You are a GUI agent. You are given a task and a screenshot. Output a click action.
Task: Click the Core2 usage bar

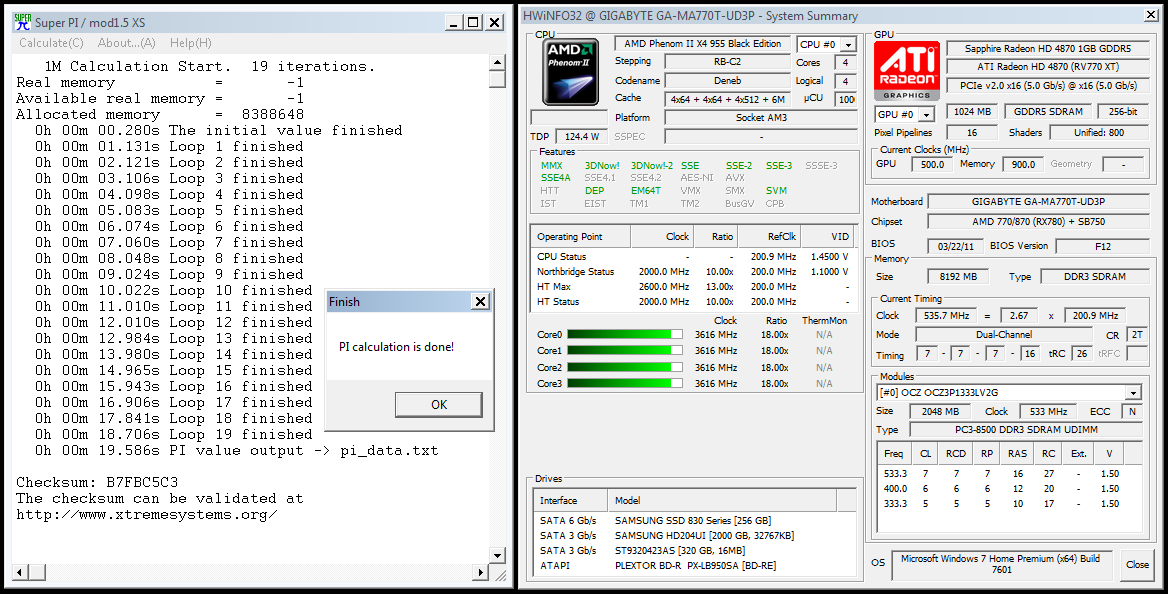tap(624, 367)
